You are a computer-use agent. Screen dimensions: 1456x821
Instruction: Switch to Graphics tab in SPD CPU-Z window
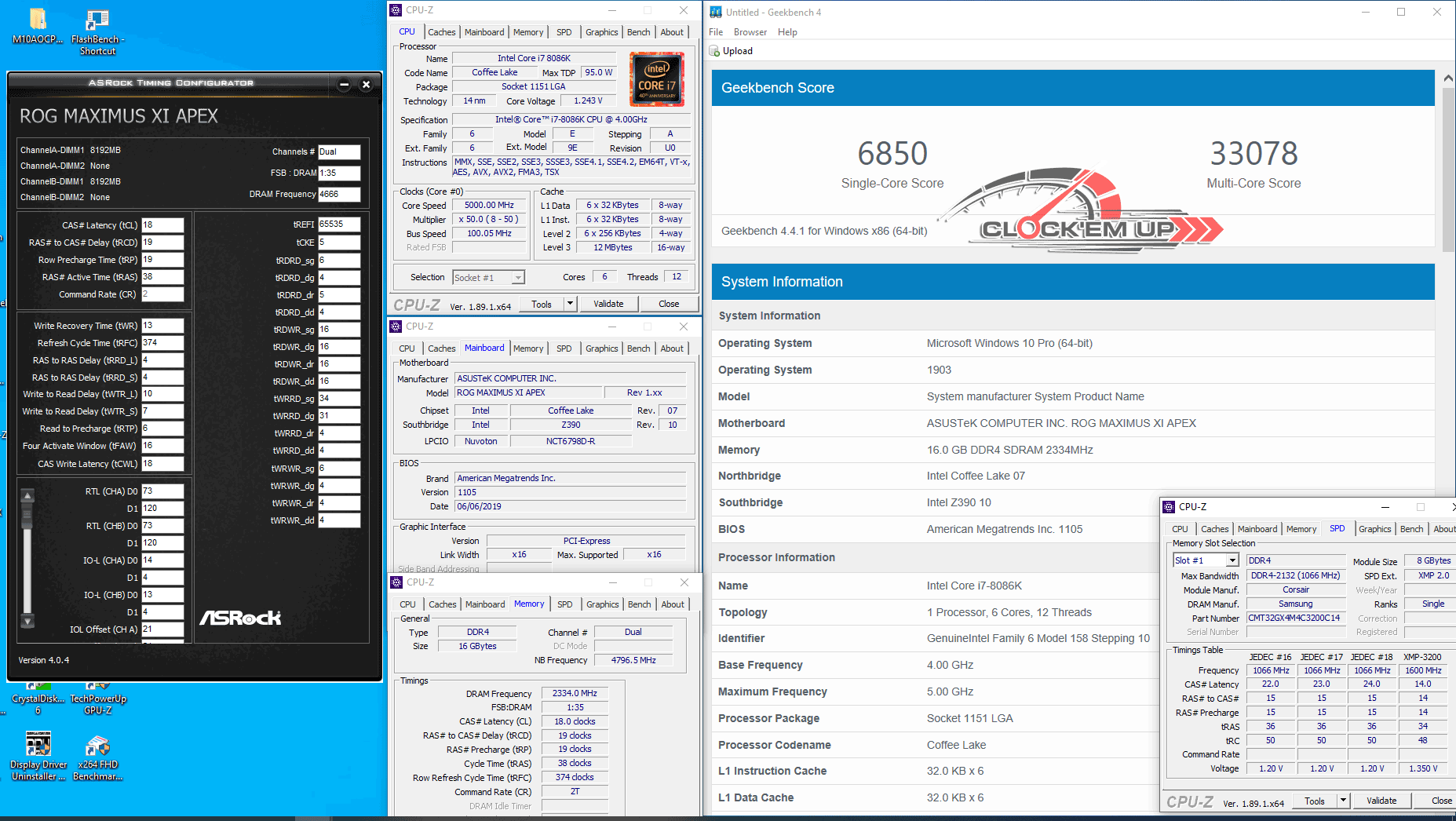coord(1374,529)
